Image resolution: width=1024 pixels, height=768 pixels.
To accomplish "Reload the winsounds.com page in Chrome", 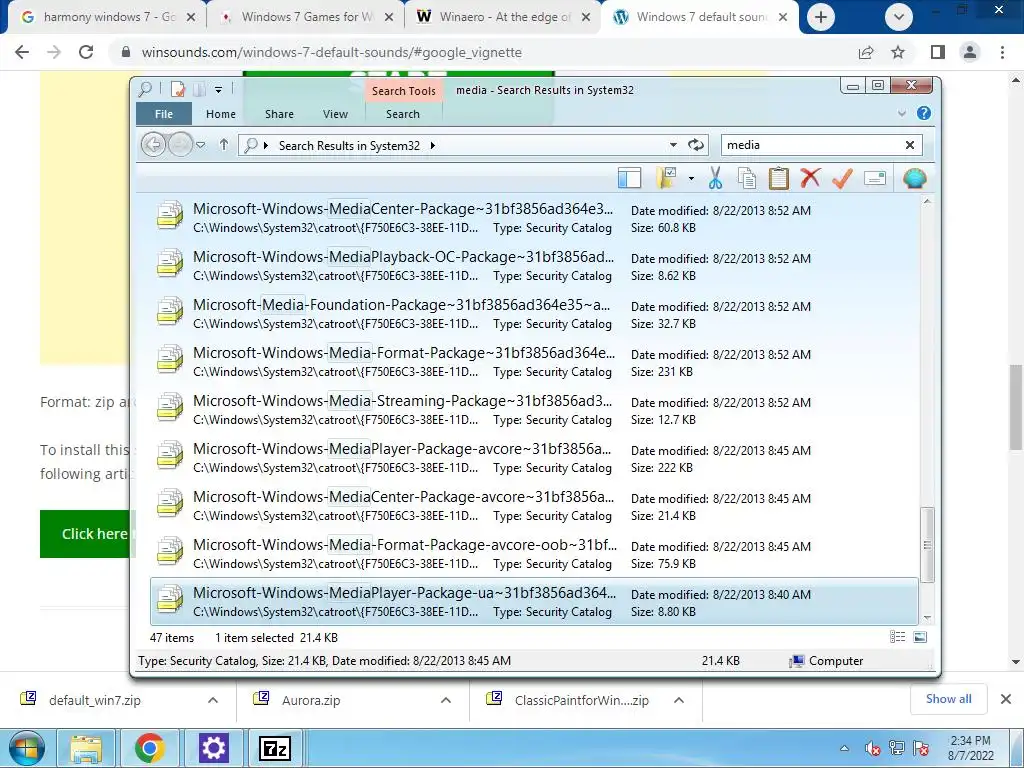I will tap(86, 52).
